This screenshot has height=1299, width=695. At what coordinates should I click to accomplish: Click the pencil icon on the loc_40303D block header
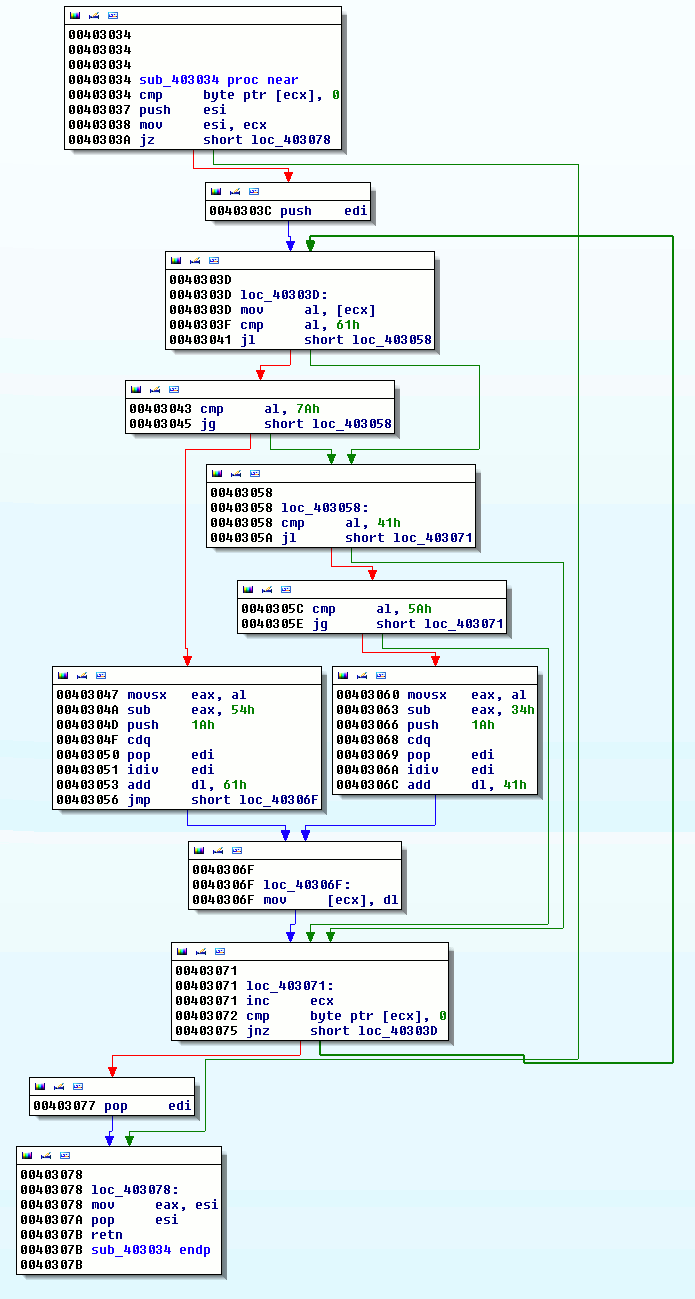(x=195, y=260)
